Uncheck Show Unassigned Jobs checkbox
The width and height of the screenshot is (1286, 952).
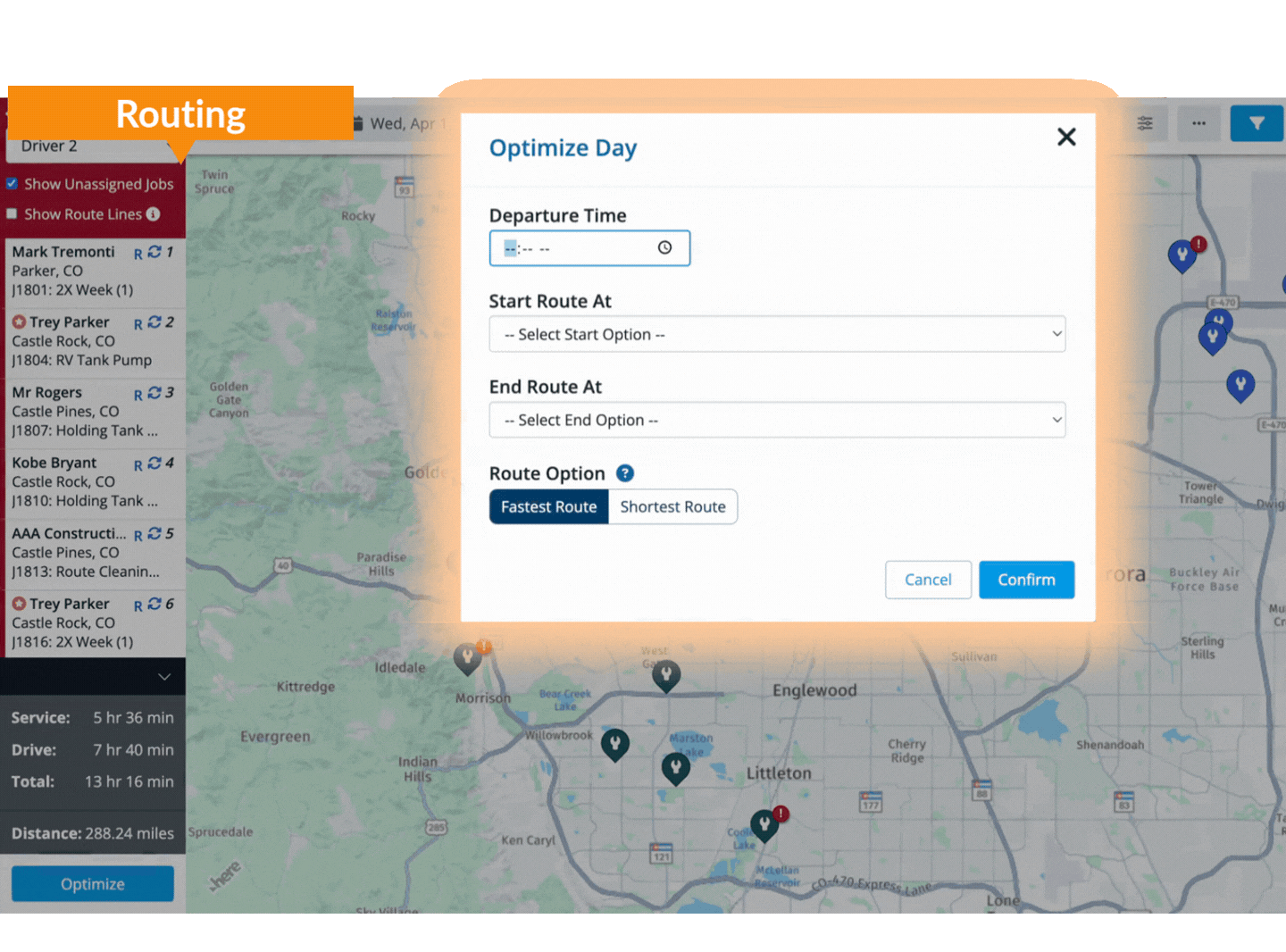point(13,184)
